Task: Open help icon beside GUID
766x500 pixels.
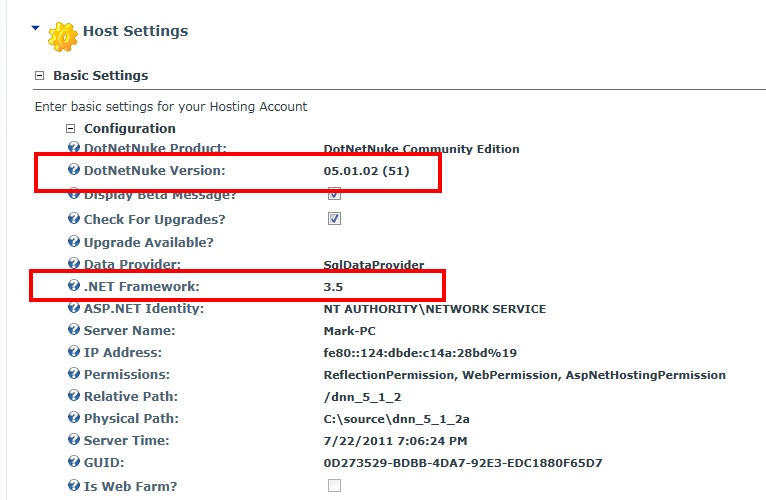Action: (x=74, y=462)
